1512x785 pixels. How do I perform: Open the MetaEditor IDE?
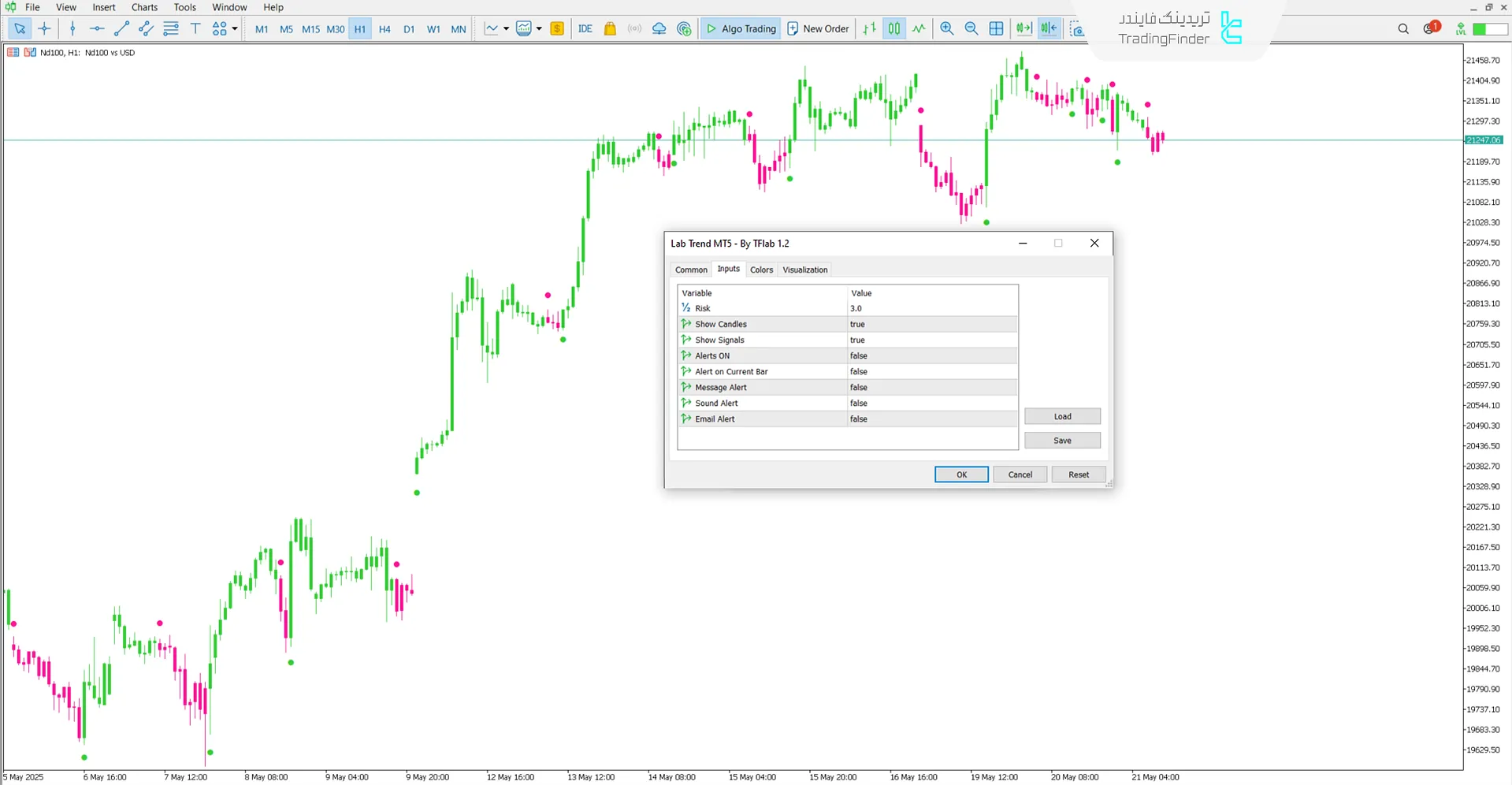585,29
